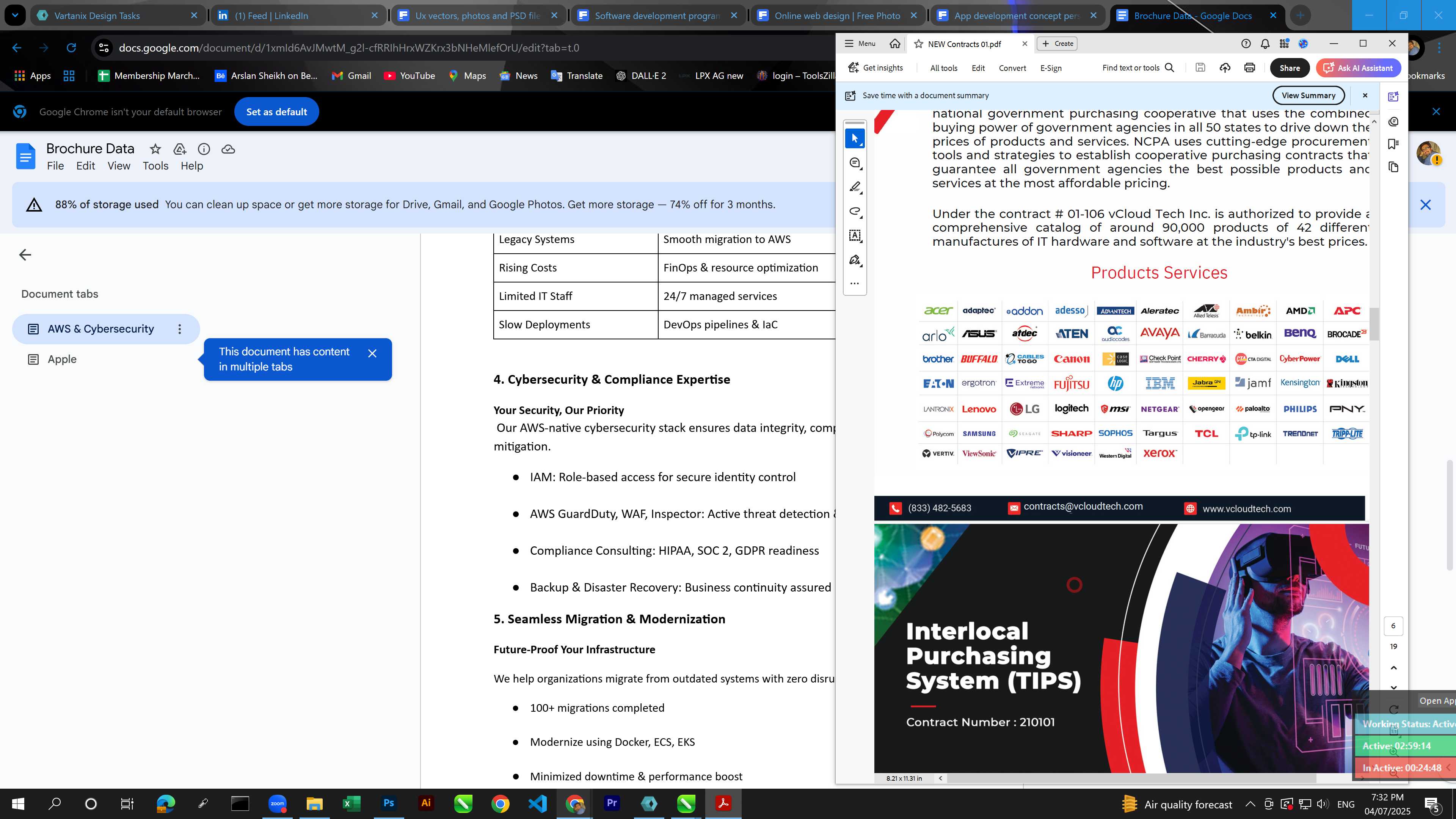Open All tools in Acrobat

pyautogui.click(x=943, y=68)
